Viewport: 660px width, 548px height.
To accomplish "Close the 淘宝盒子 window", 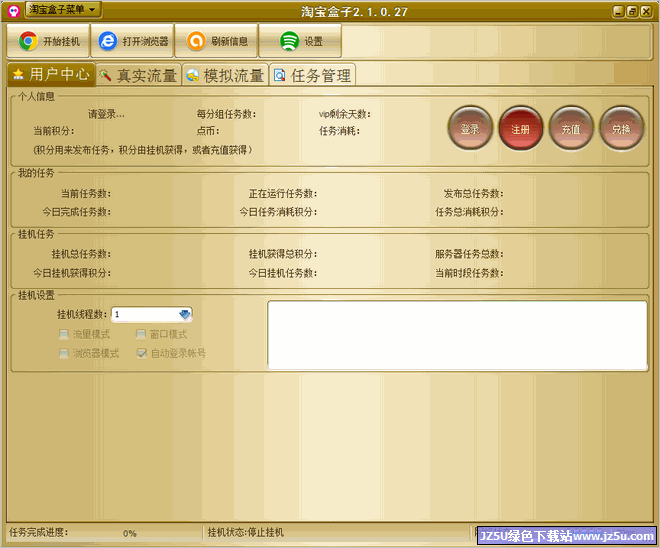I will 646,11.
